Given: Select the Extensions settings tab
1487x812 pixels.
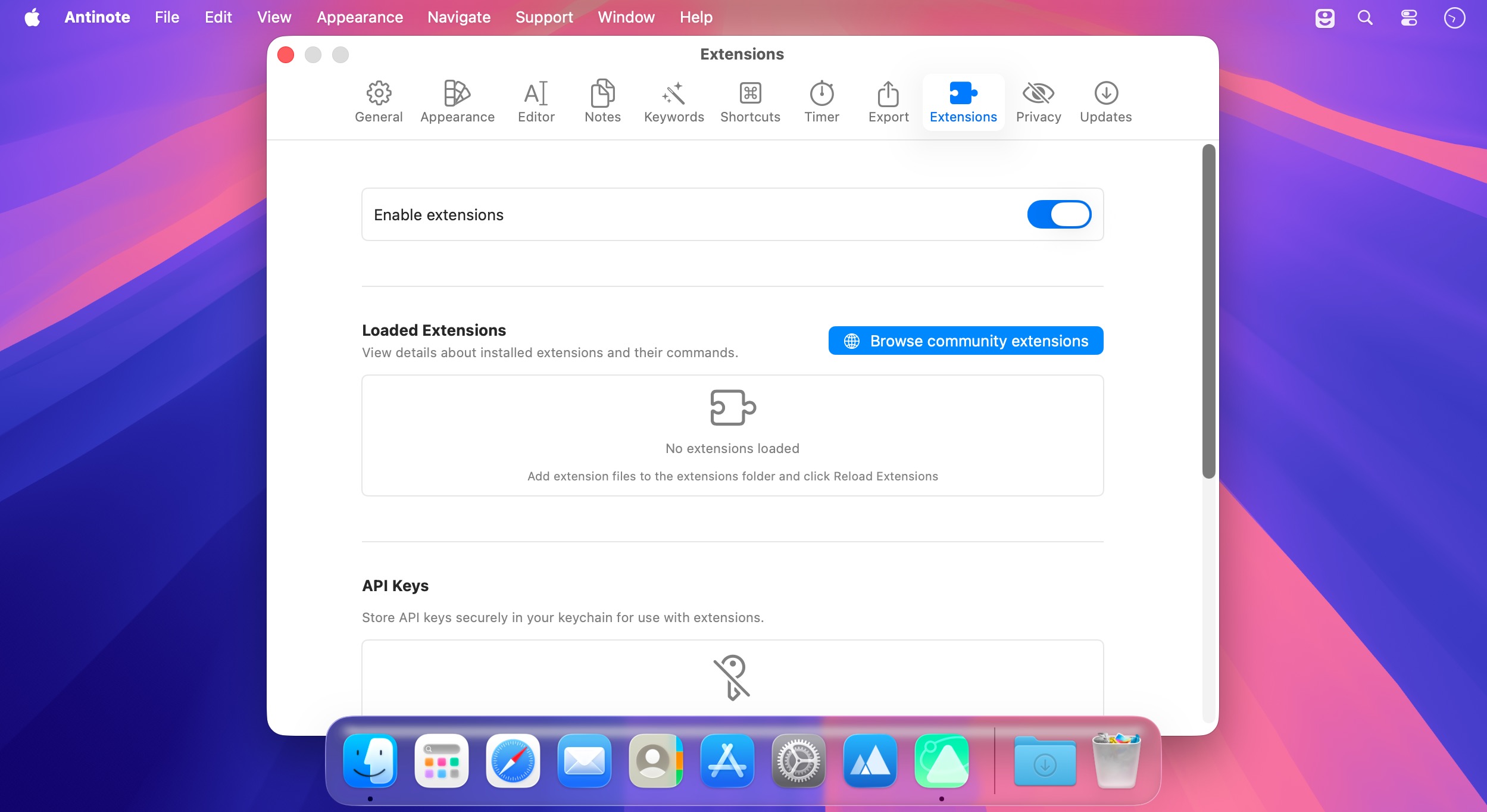Looking at the screenshot, I should tap(963, 102).
